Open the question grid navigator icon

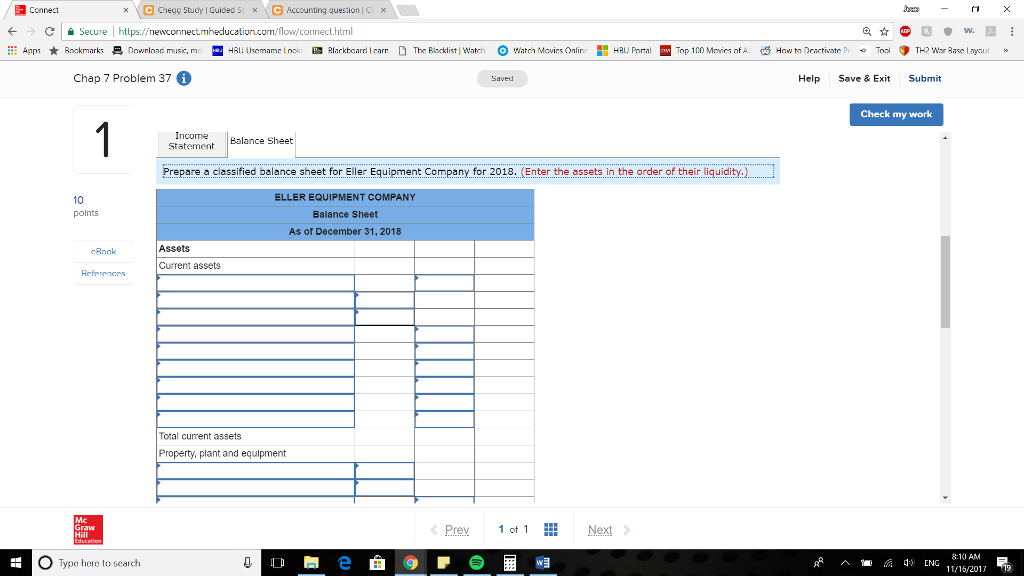551,530
